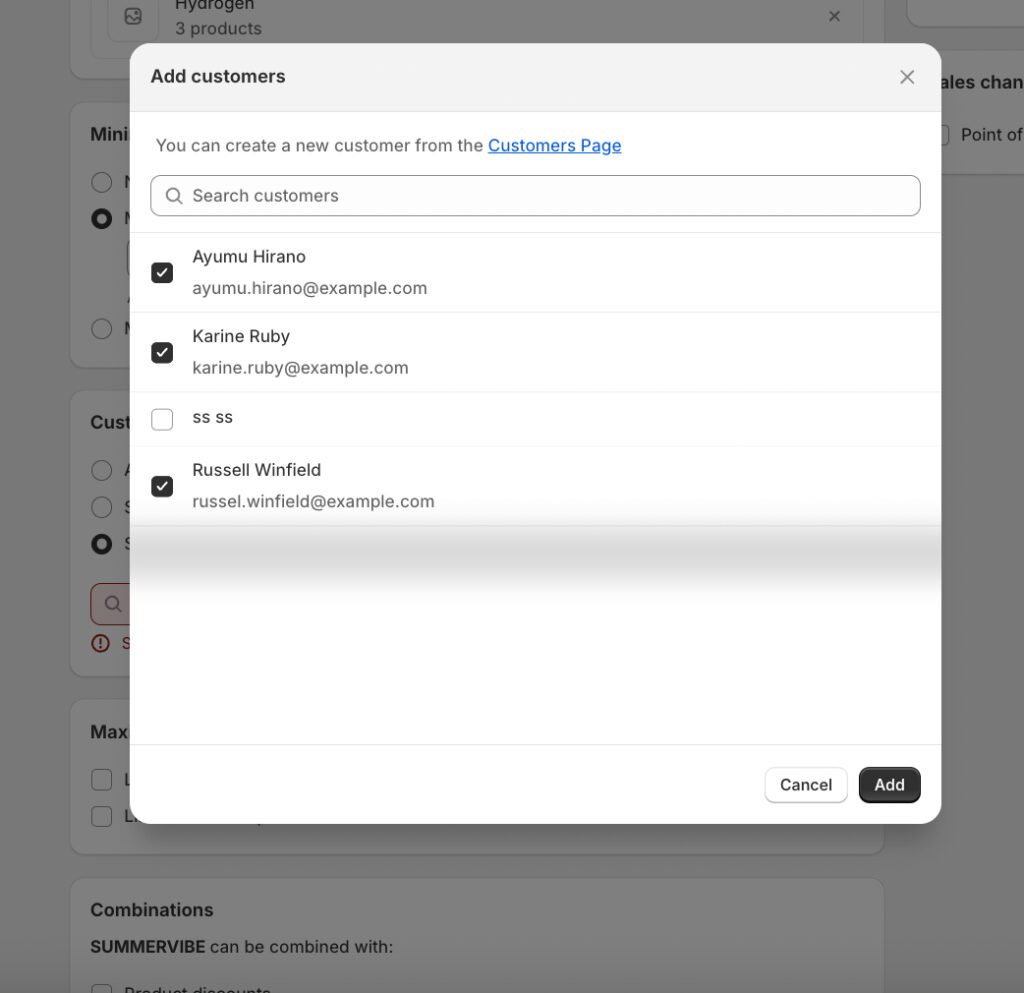Click the magnifying glass in Search customers bar

[173, 196]
